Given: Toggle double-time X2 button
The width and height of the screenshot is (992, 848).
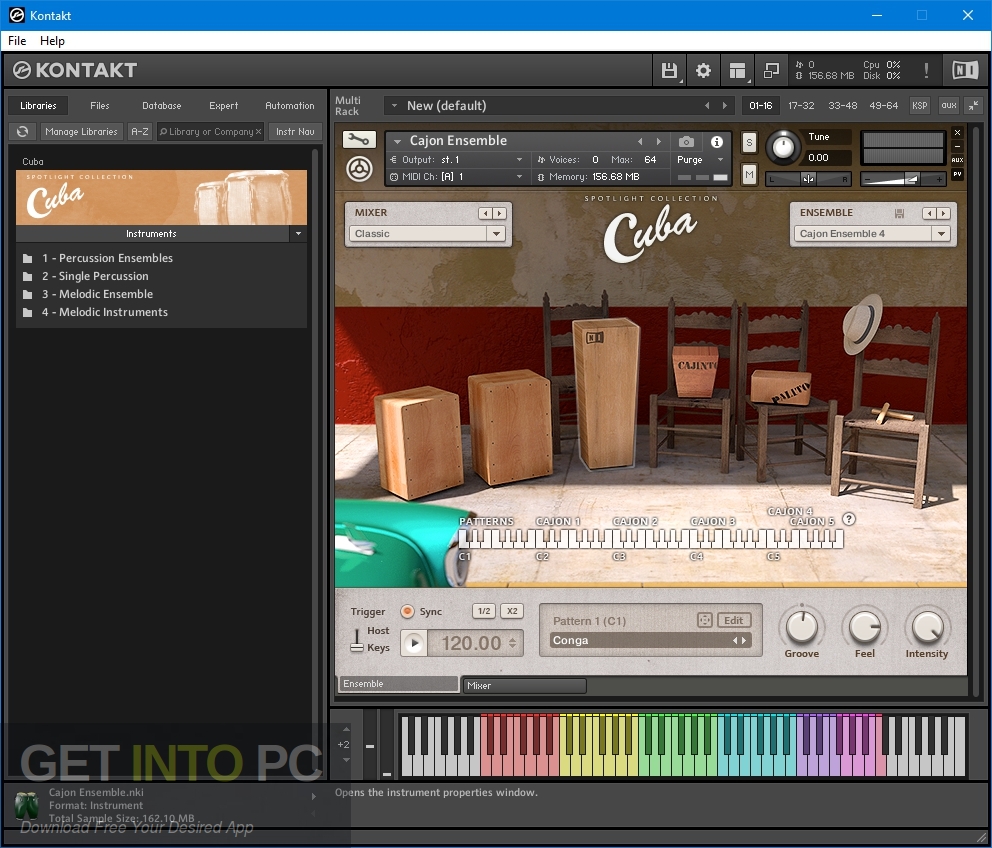Looking at the screenshot, I should [512, 611].
